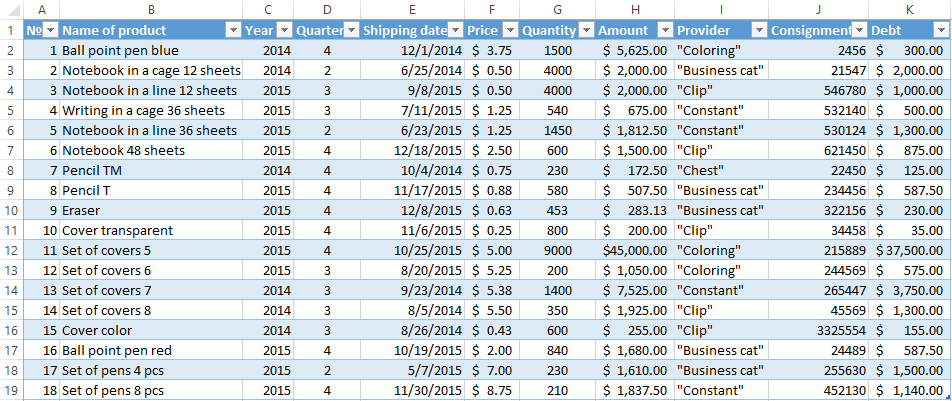Select row 19 using its row header
952x401 pixels.
(x=11, y=390)
